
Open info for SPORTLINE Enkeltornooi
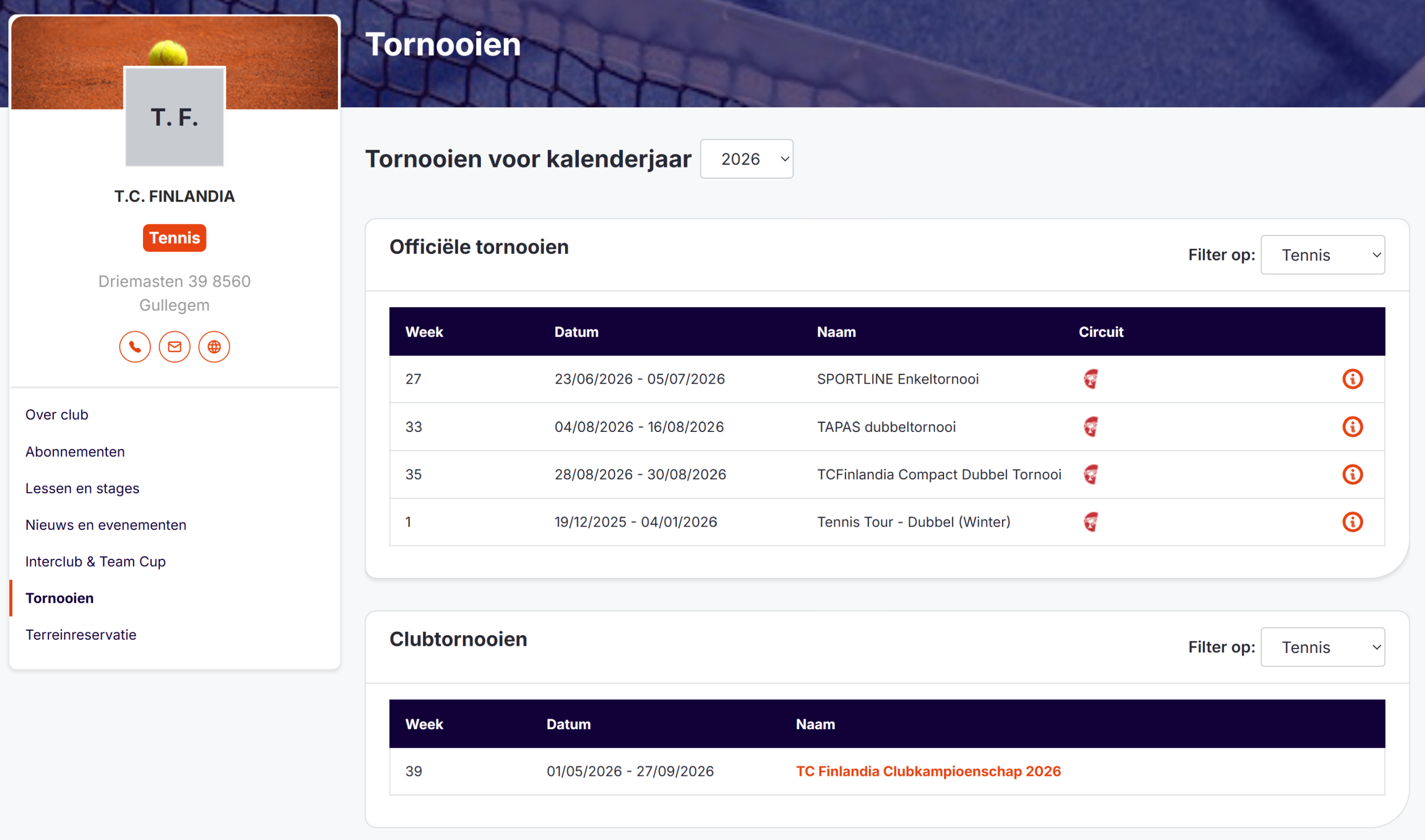[1352, 379]
